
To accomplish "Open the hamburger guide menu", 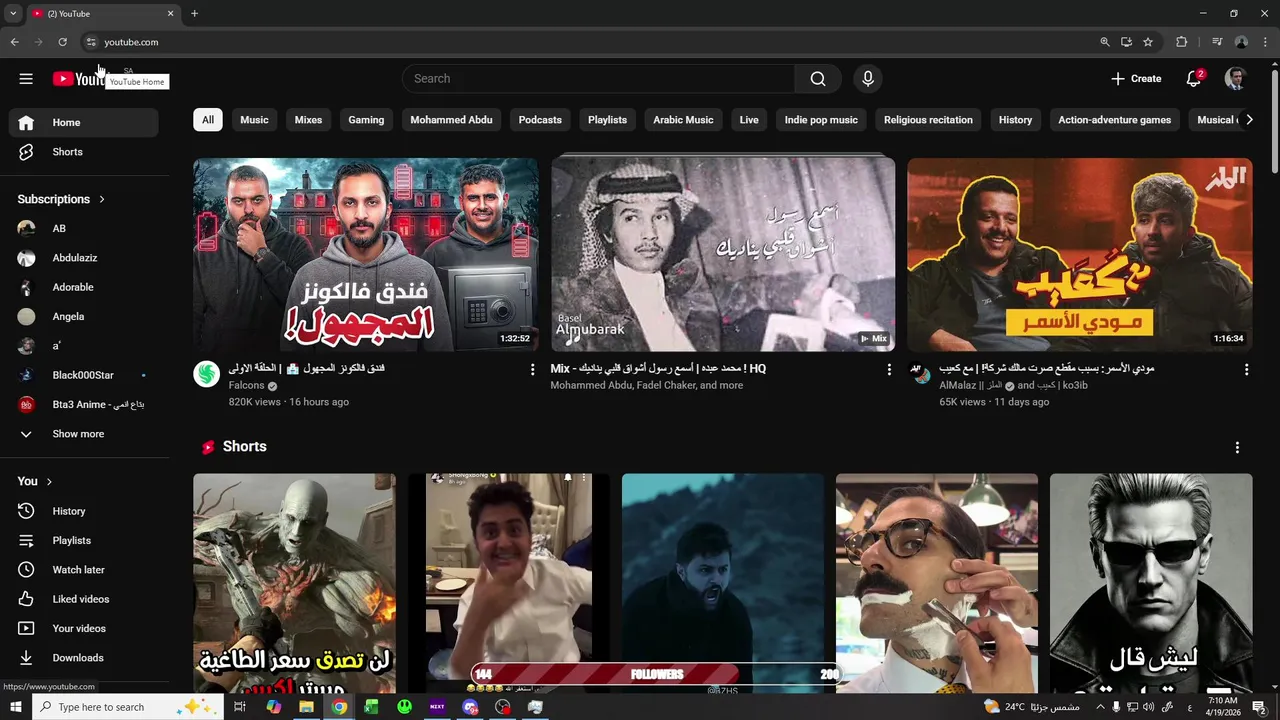I will [x=26, y=79].
